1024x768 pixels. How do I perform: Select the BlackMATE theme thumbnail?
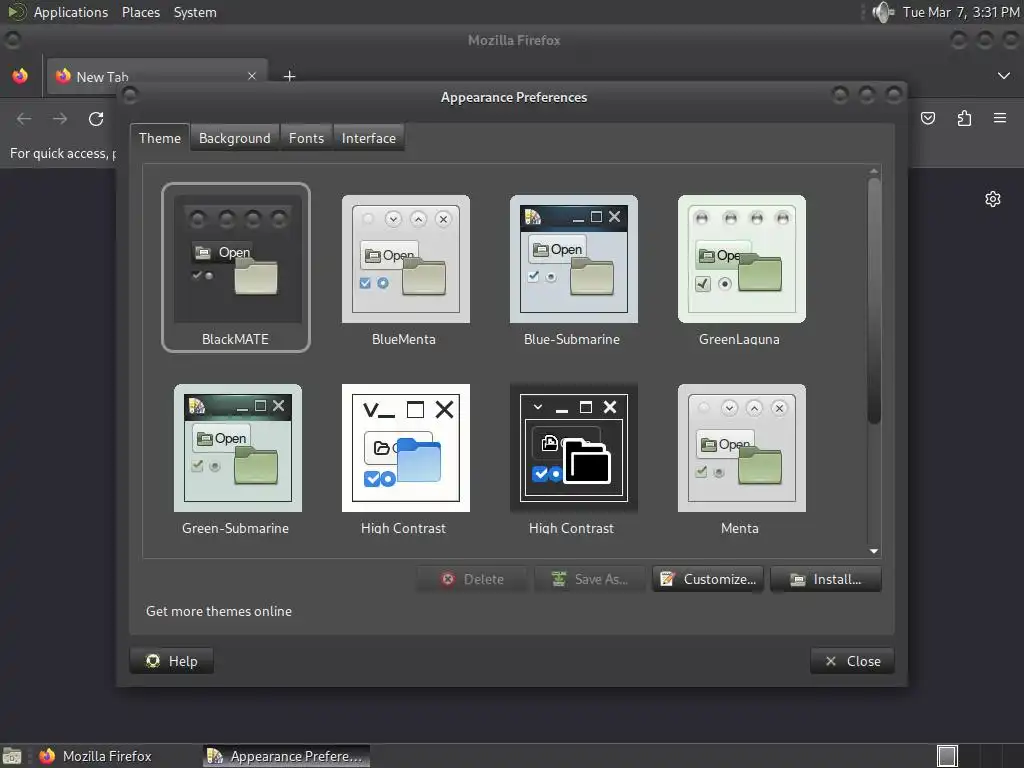coord(236,267)
